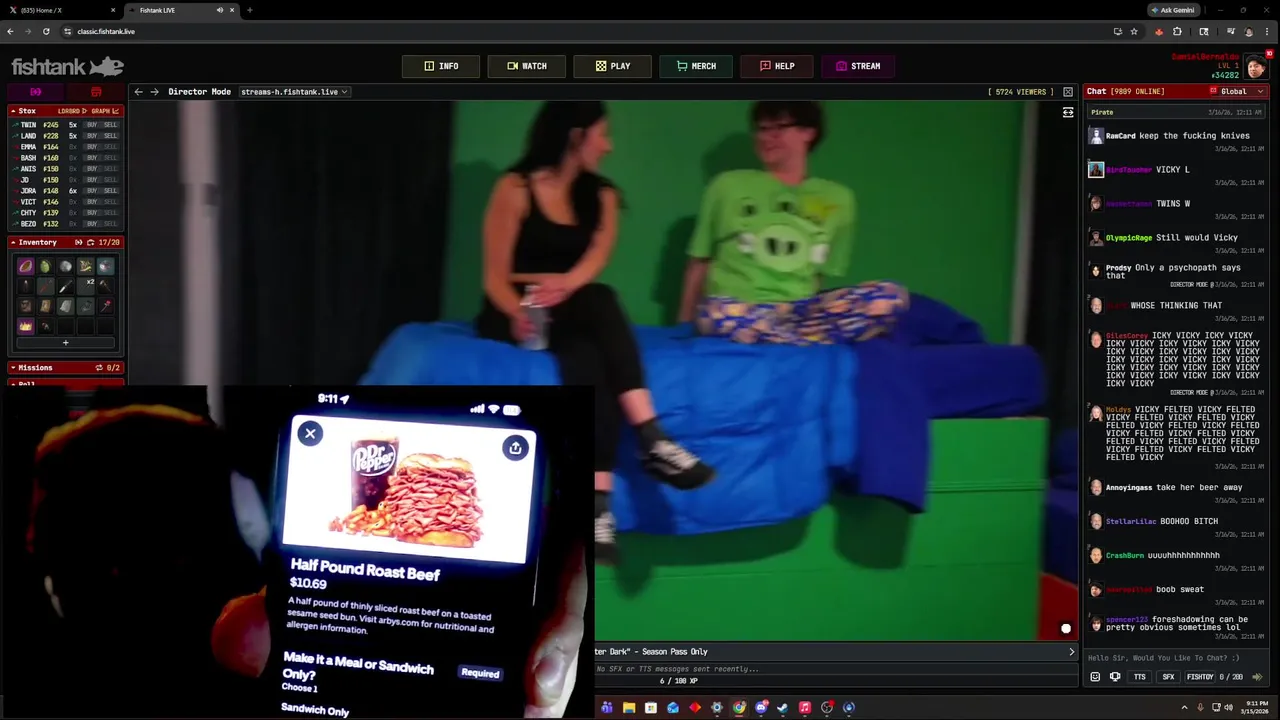Click RamCard username in chat
Image resolution: width=1280 pixels, height=720 pixels.
pos(1120,136)
